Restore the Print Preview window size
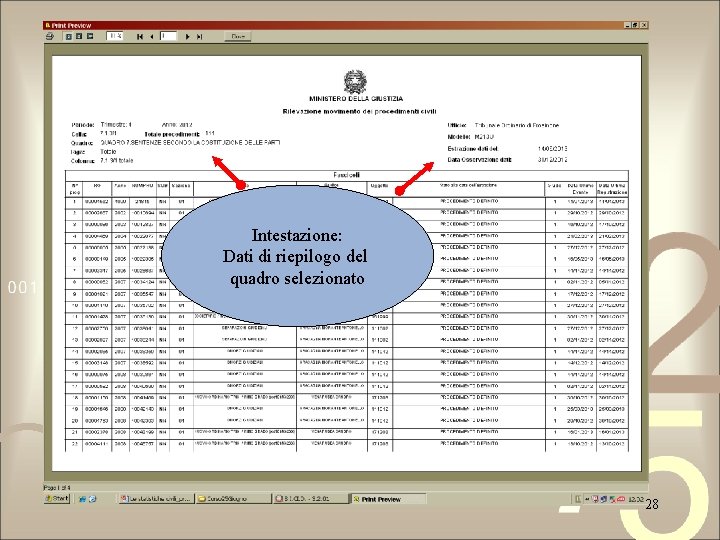Image resolution: width=720 pixels, height=540 pixels. click(636, 25)
